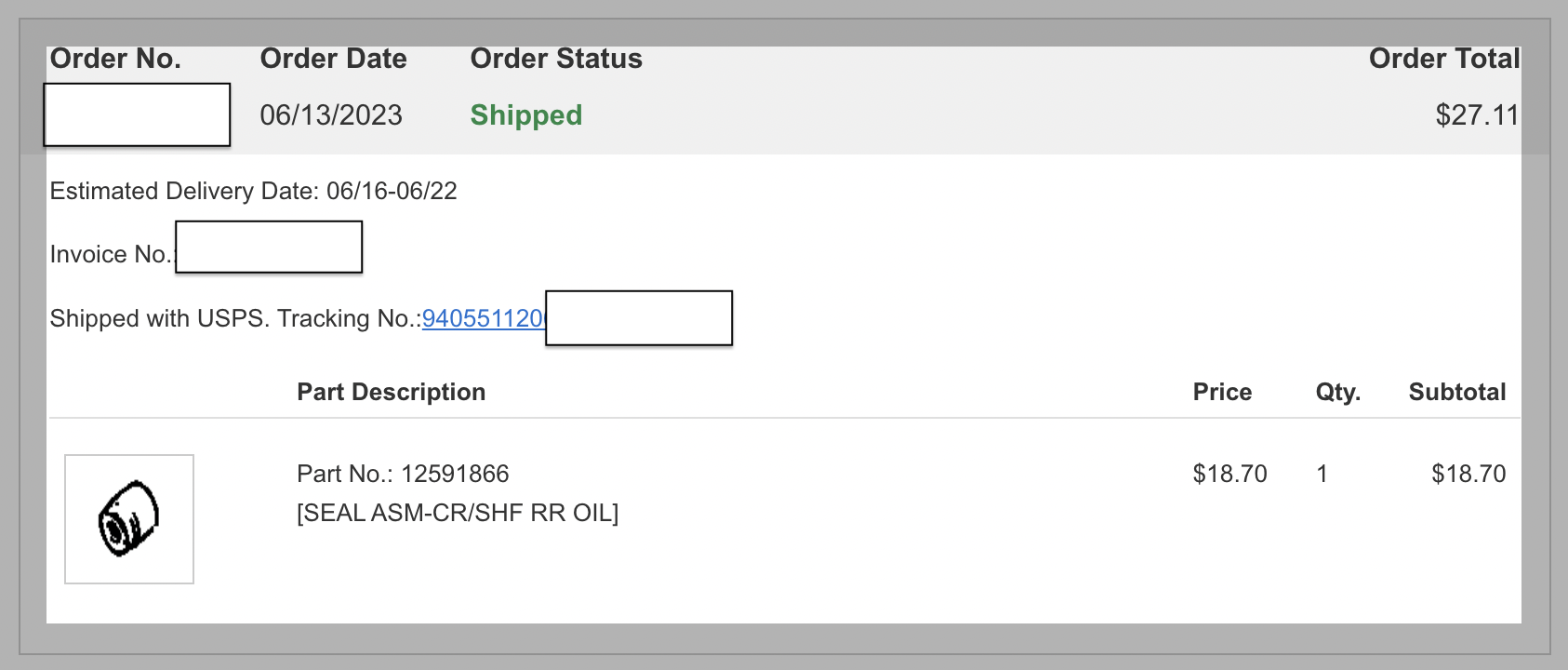
Task: Click the quantity value 1
Action: pyautogui.click(x=1322, y=474)
